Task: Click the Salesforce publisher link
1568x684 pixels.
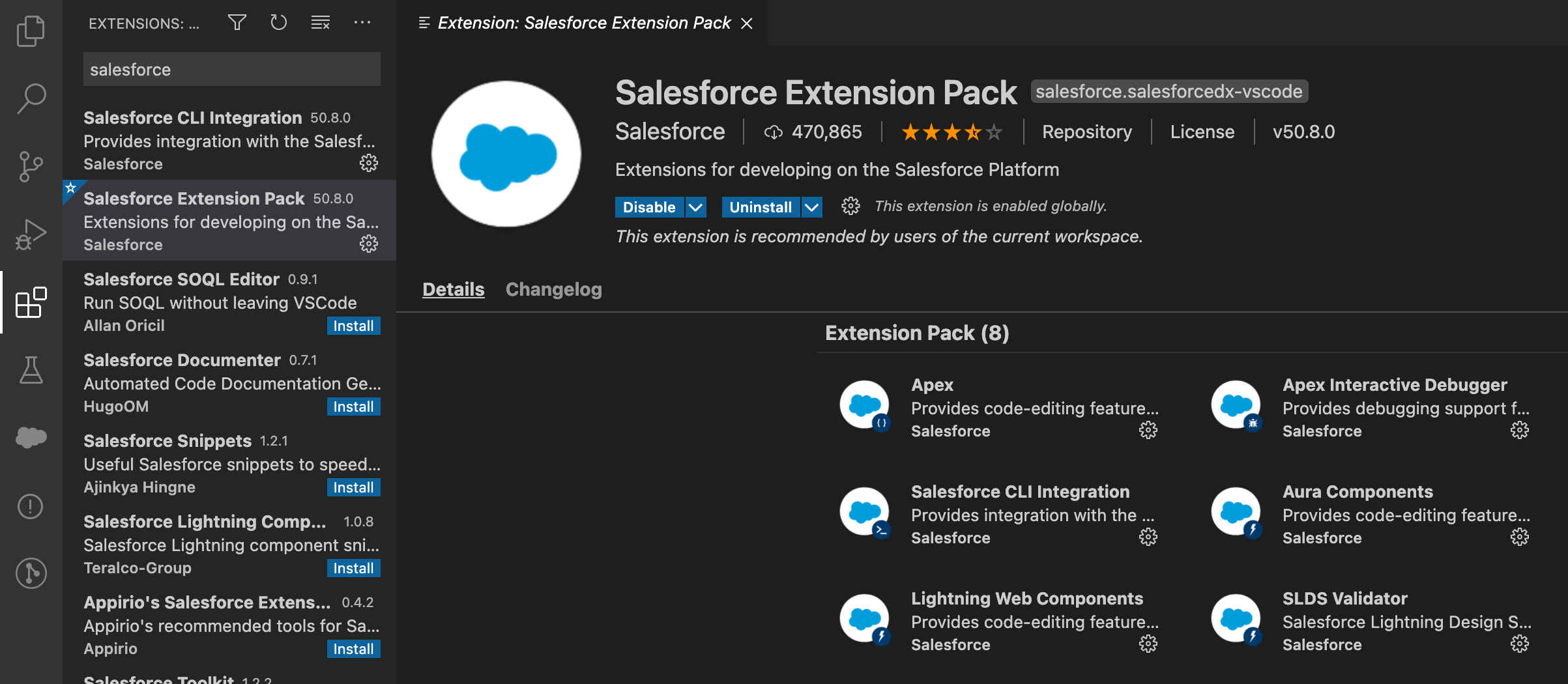Action: point(670,132)
